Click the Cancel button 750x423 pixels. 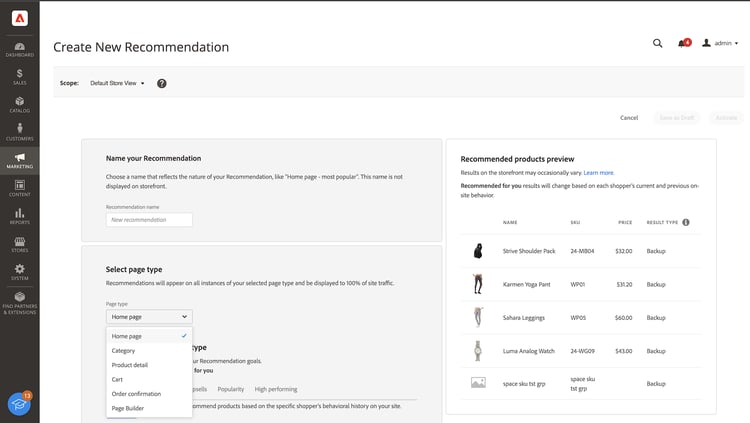click(x=629, y=118)
